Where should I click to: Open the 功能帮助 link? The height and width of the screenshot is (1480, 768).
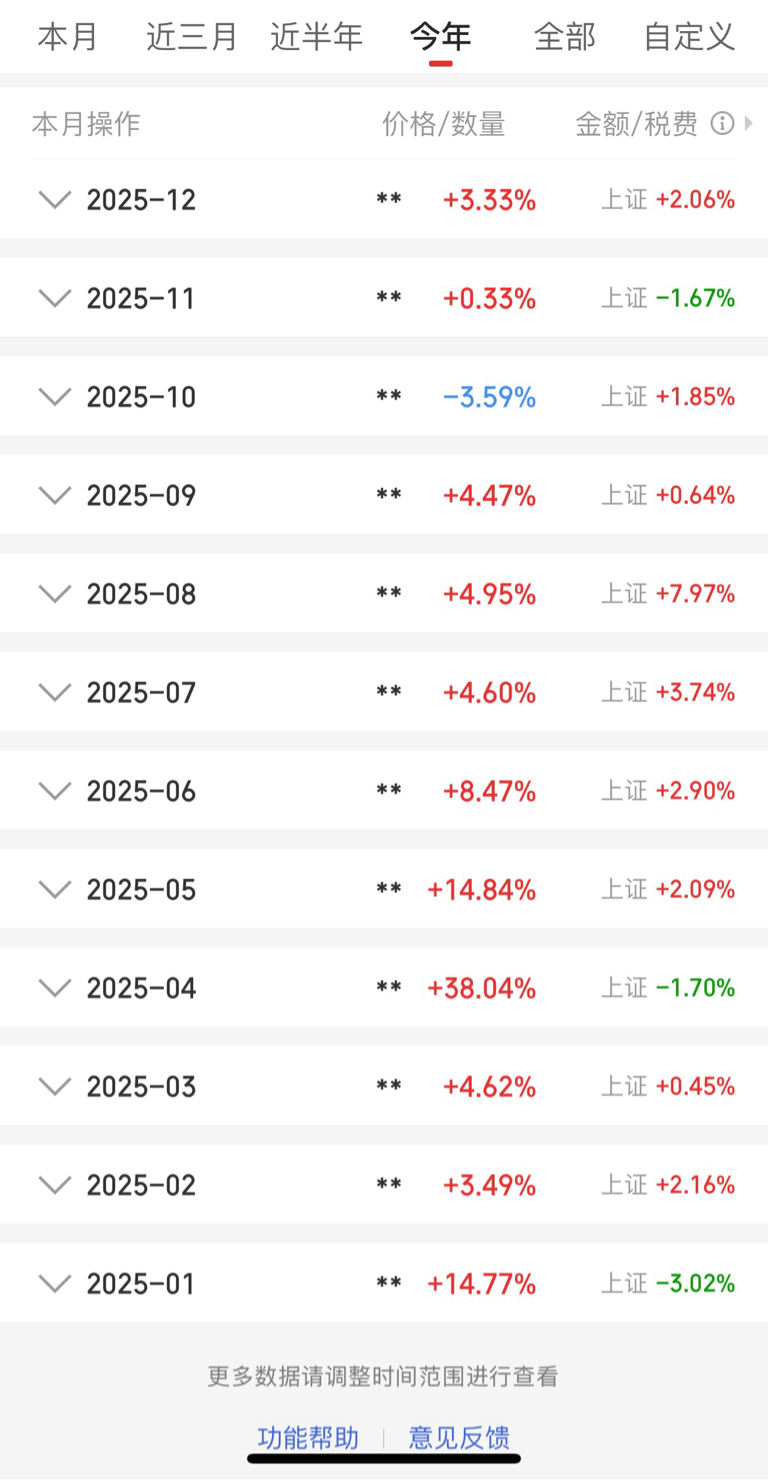(308, 1438)
